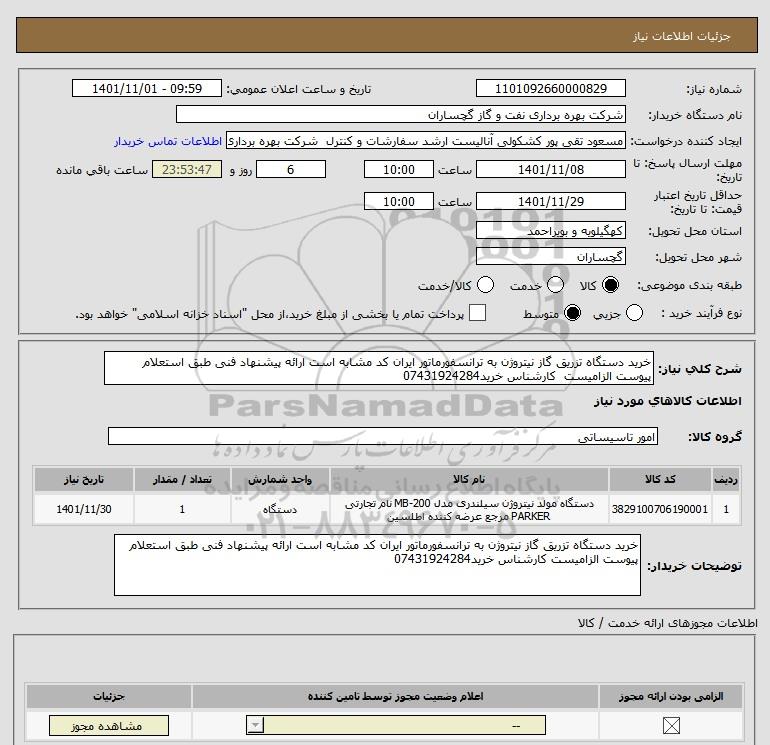Click the نام کالا column header

469,479
